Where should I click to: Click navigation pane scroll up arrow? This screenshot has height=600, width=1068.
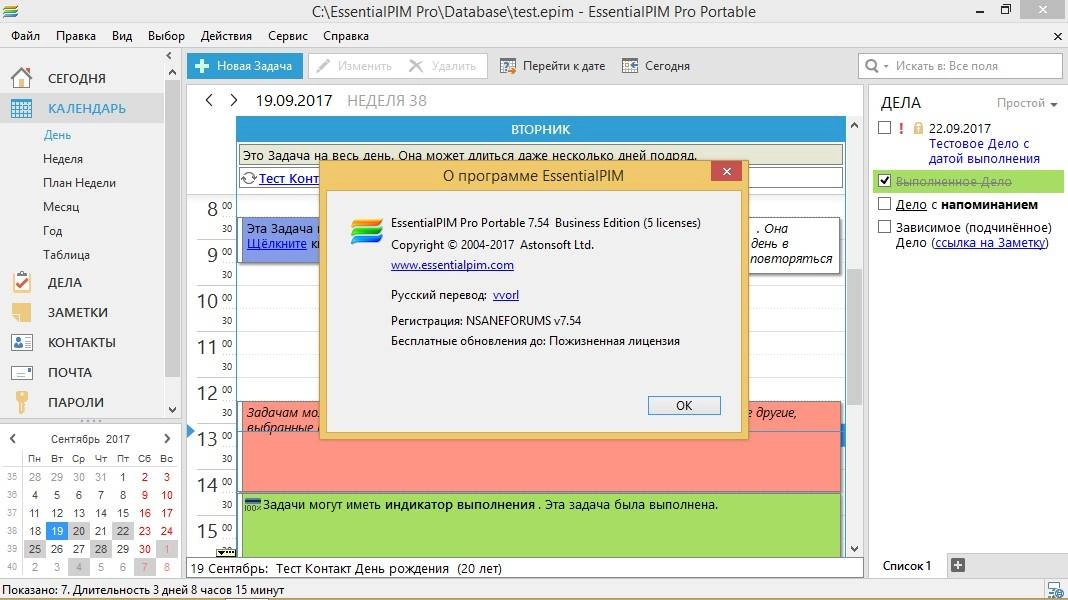click(172, 72)
